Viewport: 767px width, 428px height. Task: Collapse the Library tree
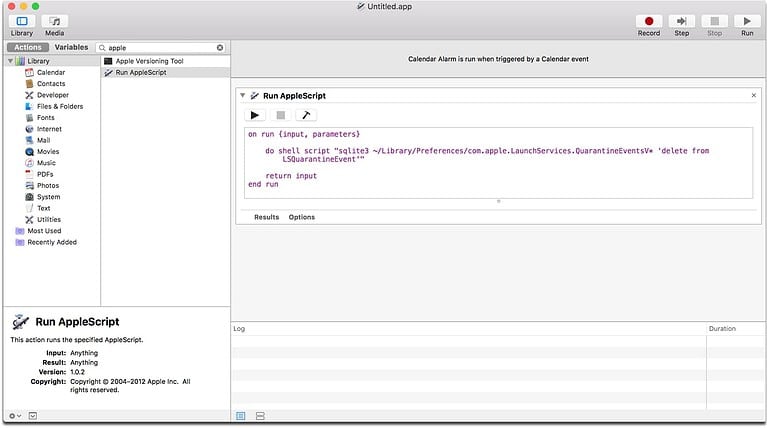[x=10, y=61]
